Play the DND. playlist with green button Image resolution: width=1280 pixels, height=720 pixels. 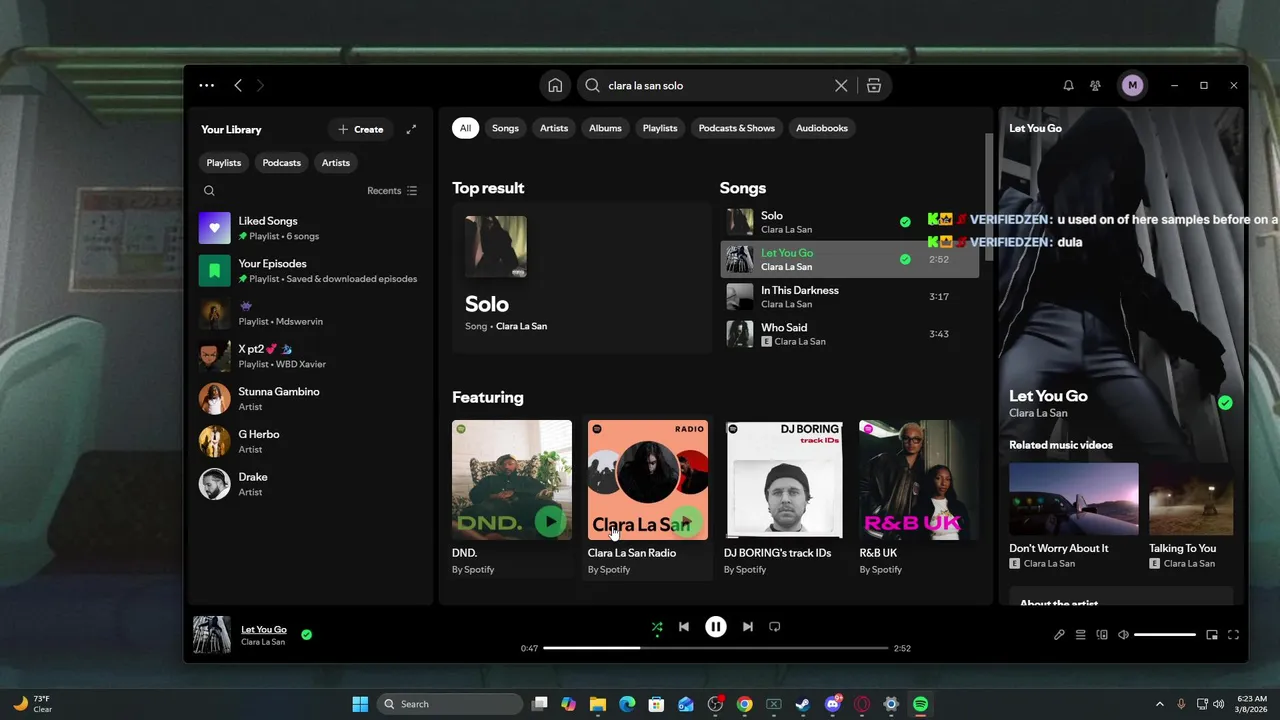coord(550,521)
